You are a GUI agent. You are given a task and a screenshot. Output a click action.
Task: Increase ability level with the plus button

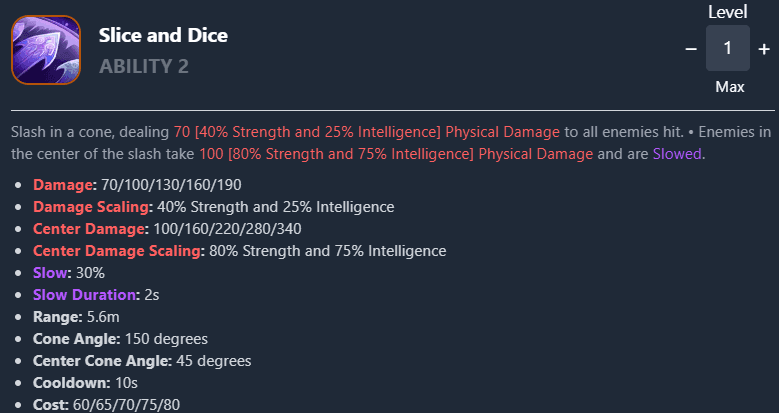(x=764, y=49)
